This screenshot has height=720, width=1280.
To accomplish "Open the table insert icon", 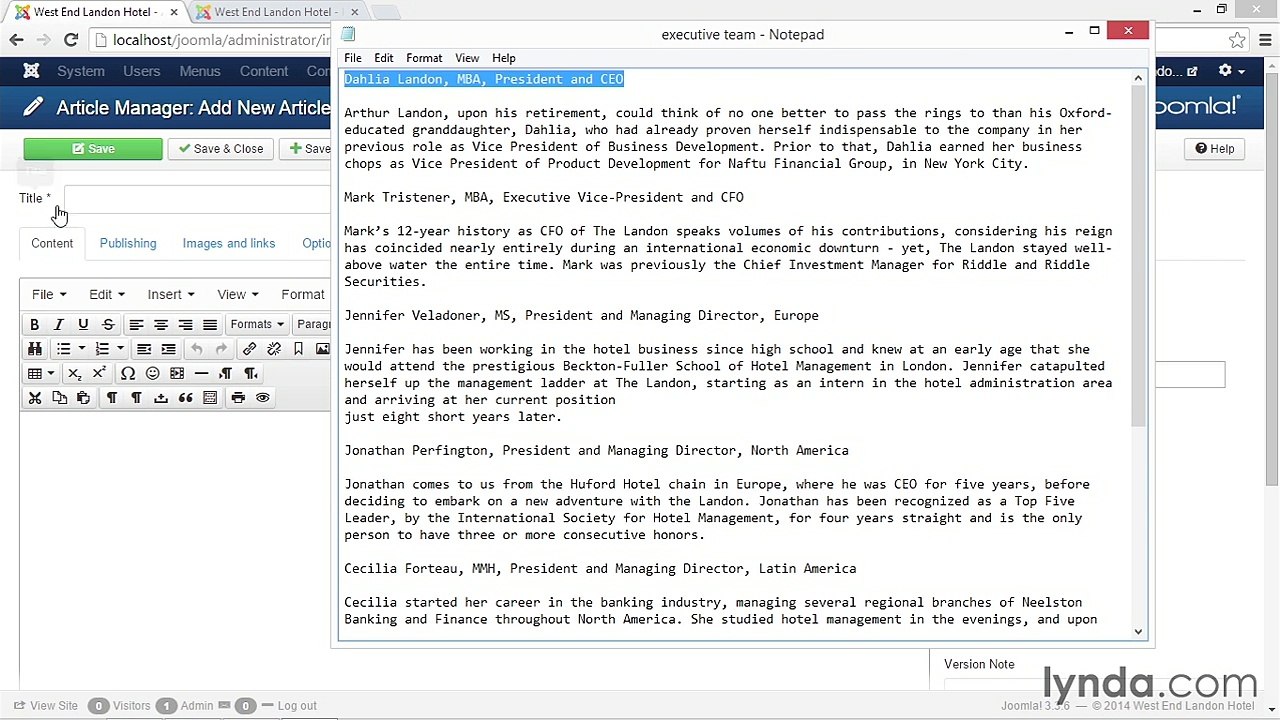I will pos(35,373).
